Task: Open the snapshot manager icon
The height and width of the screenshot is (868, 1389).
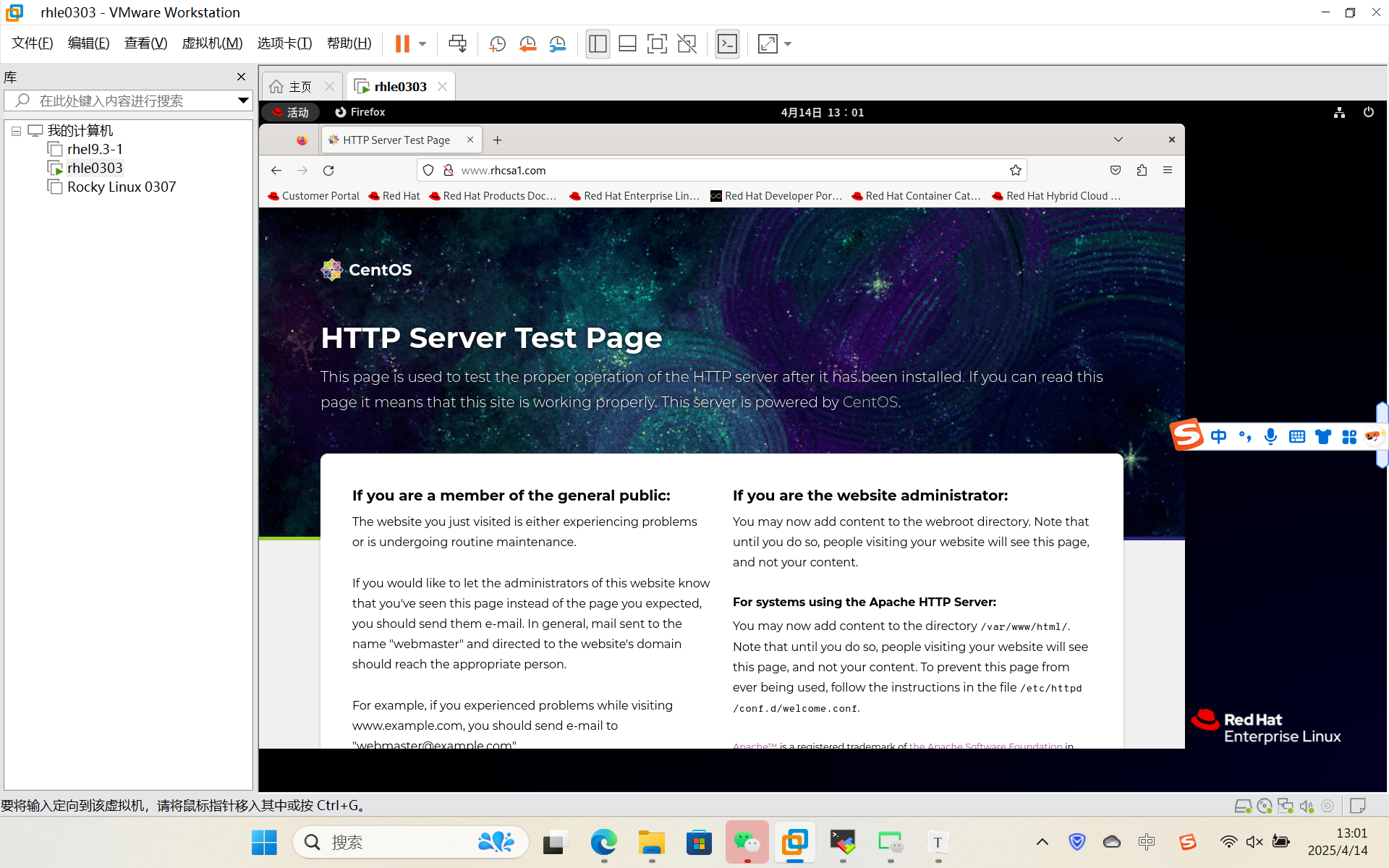Action: [x=557, y=44]
